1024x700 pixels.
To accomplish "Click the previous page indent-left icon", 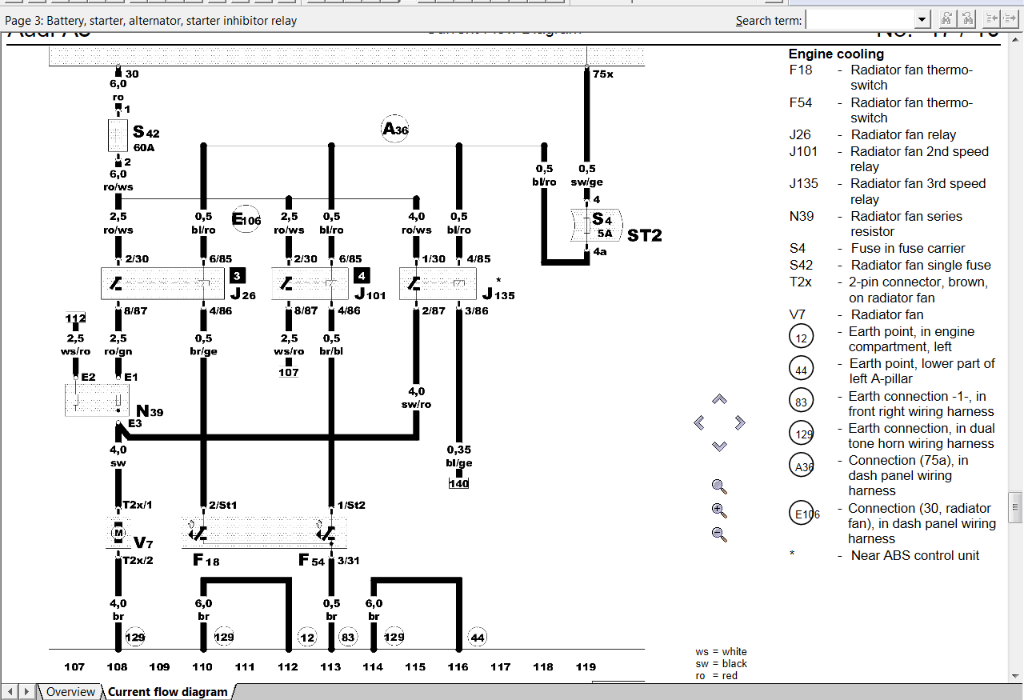I will (992, 19).
